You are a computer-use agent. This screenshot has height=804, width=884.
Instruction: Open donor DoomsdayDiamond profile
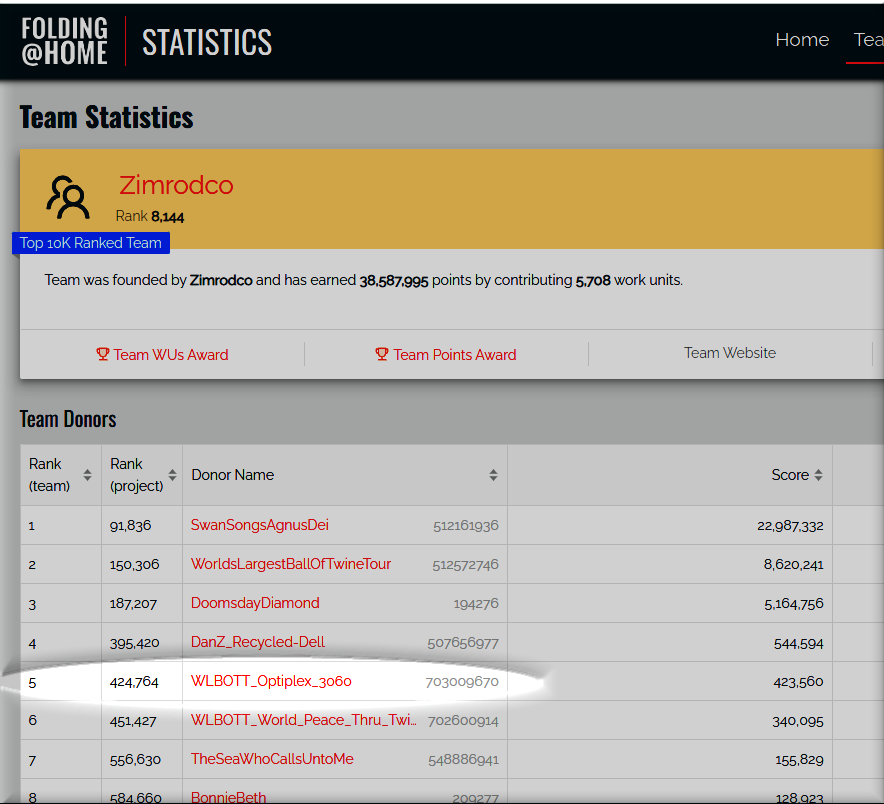255,603
